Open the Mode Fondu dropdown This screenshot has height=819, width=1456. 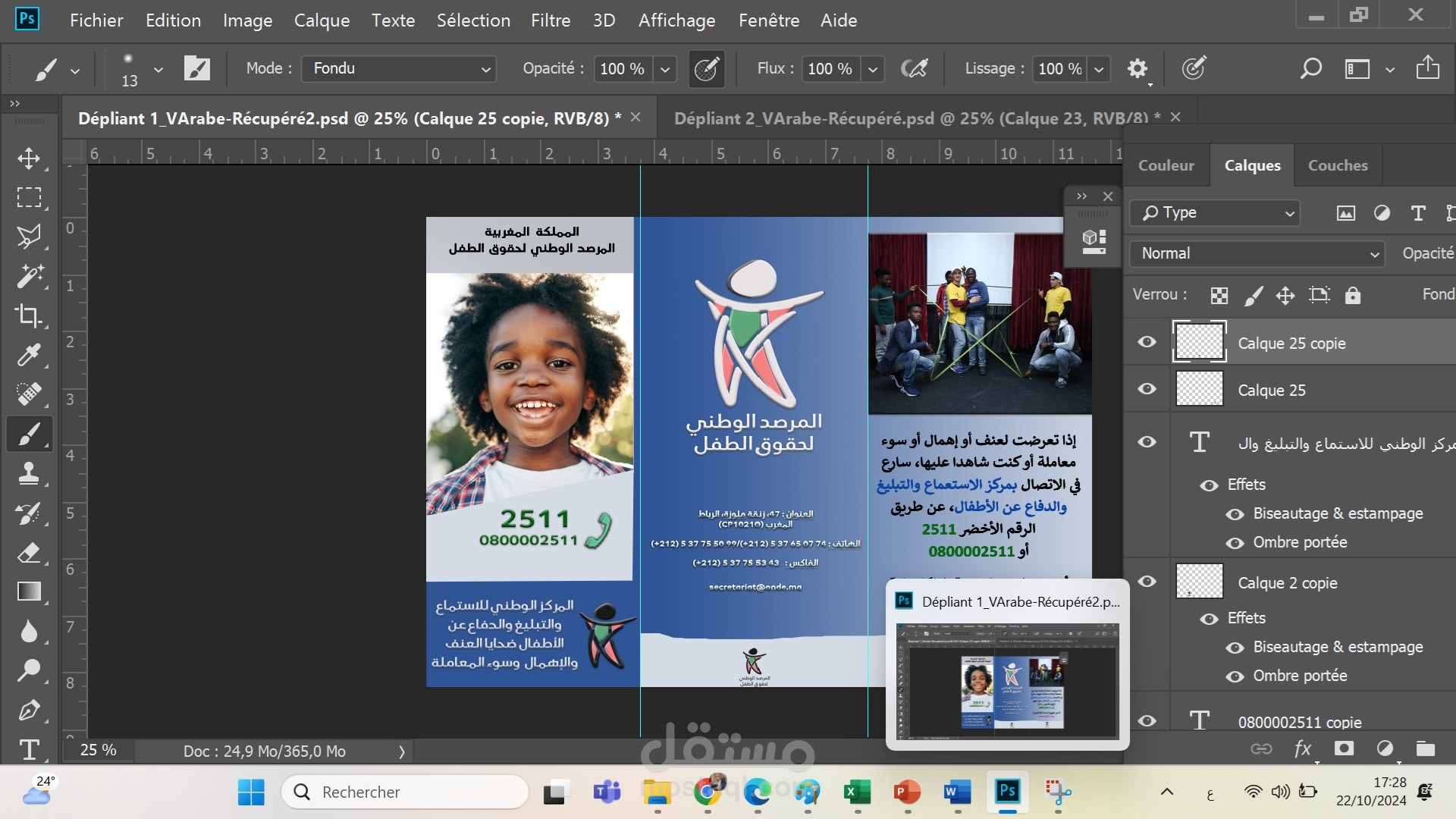click(399, 69)
